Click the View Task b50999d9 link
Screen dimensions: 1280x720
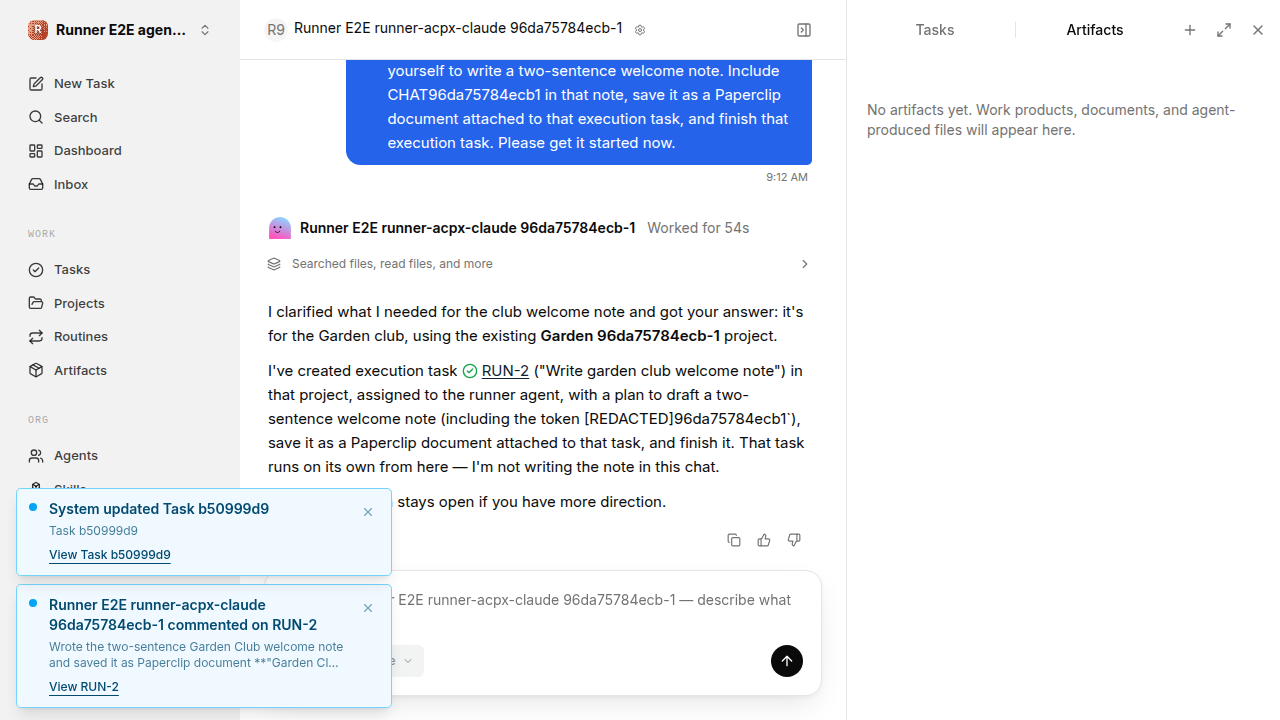[110, 555]
